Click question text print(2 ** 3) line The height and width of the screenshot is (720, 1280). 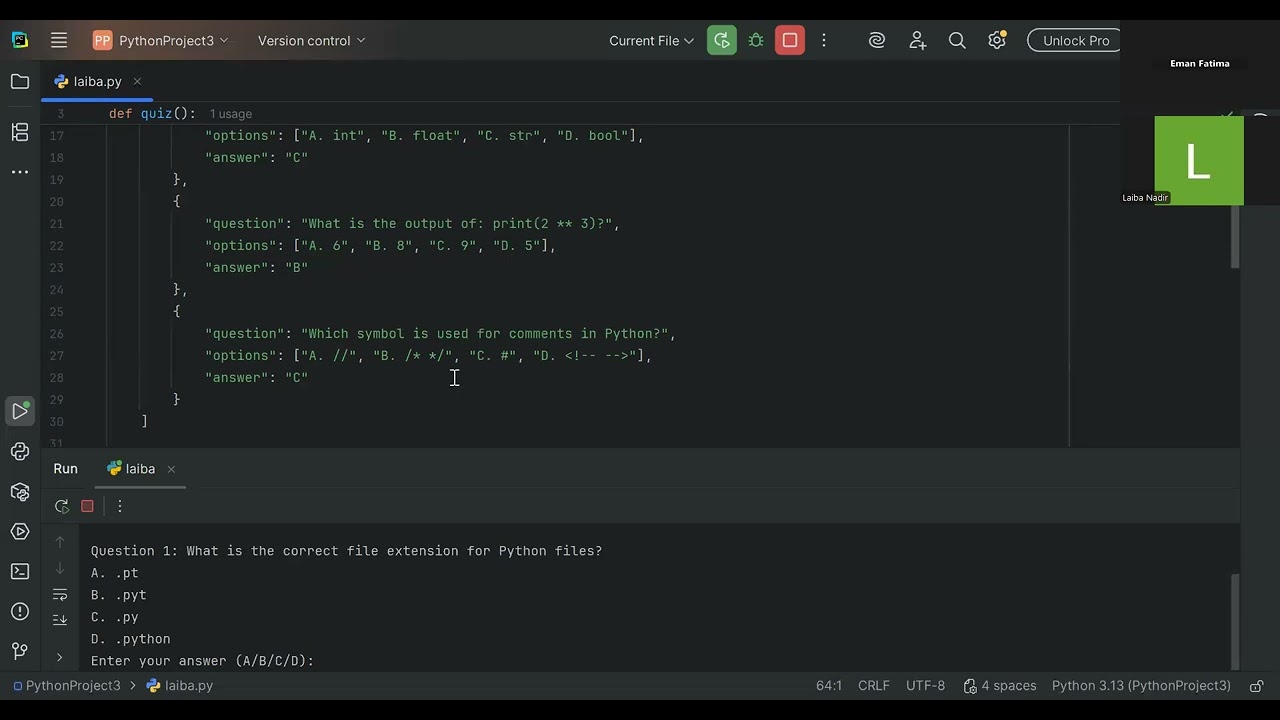(412, 224)
